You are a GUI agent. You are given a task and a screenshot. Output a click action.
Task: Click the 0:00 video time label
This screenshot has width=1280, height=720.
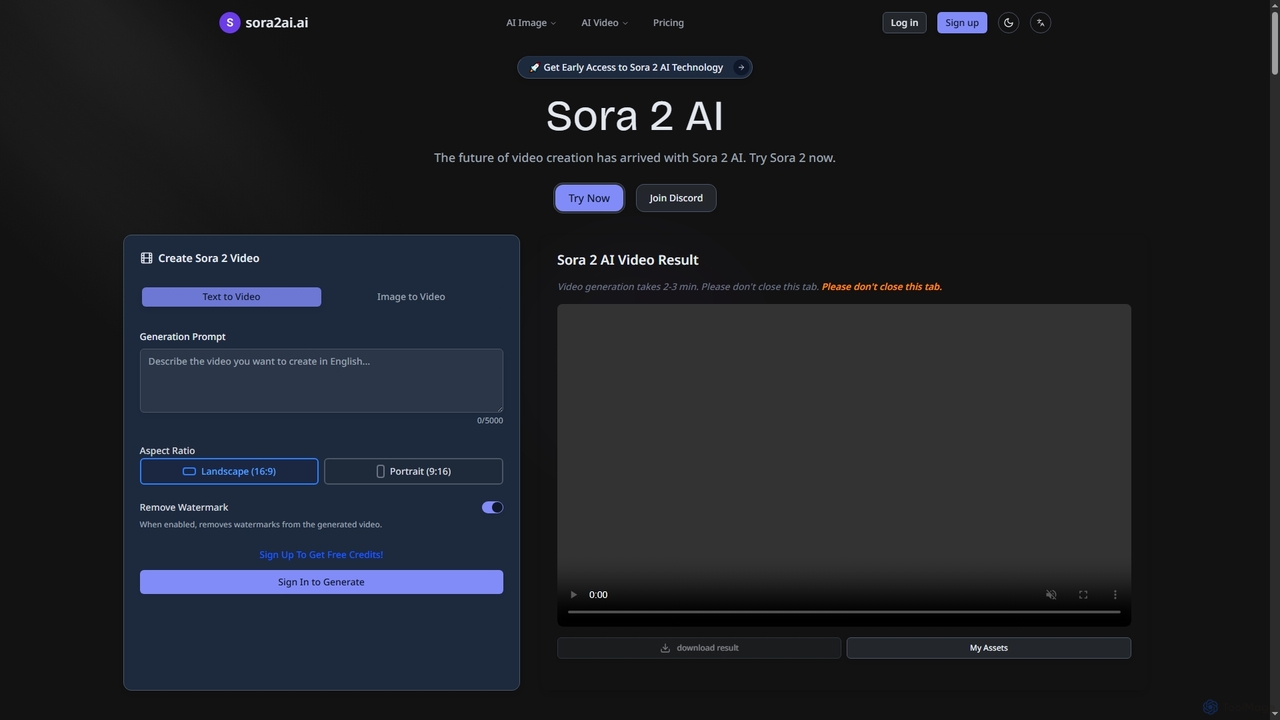click(598, 594)
